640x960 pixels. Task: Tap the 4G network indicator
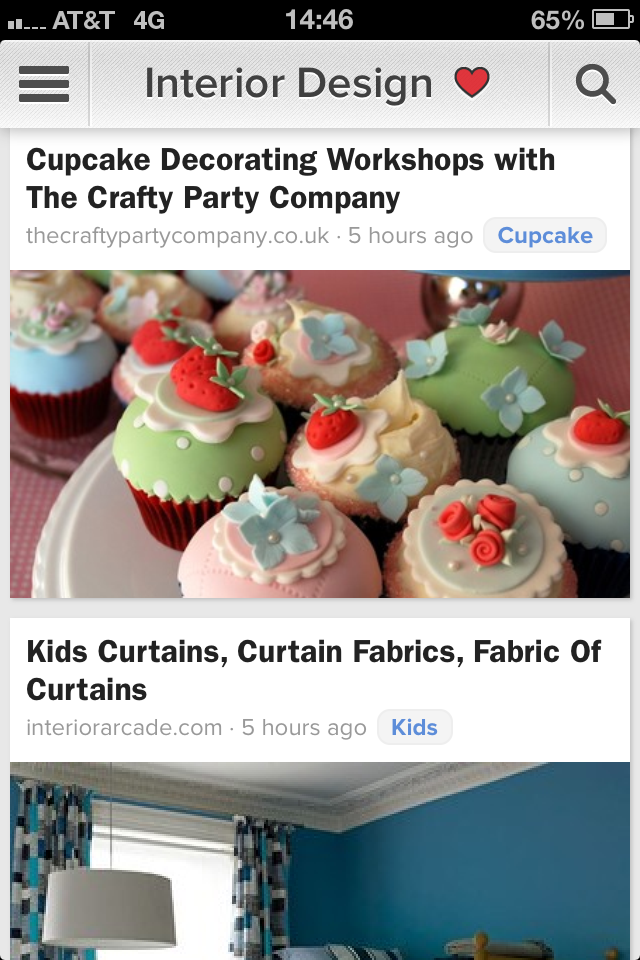149,21
